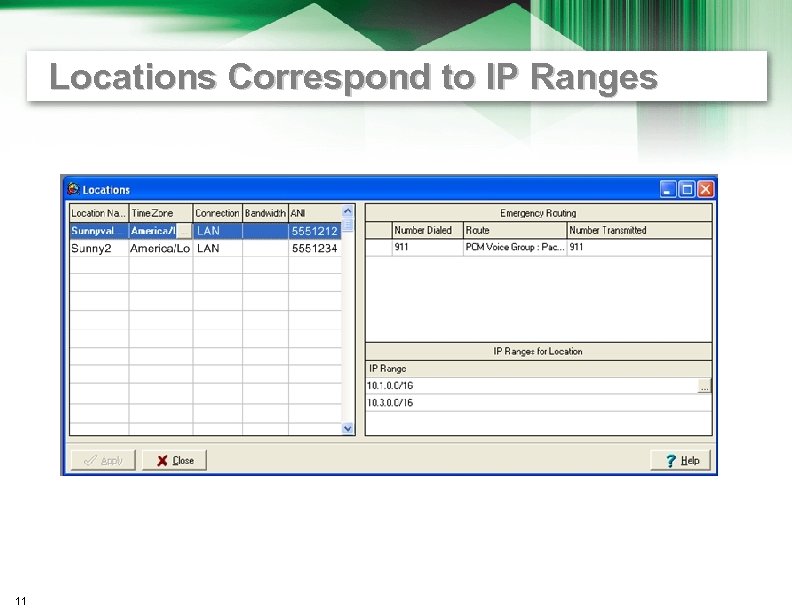Viewport: 792px width, 612px height.
Task: Click the LAN connection cell for Sunny2
Action: click(217, 248)
